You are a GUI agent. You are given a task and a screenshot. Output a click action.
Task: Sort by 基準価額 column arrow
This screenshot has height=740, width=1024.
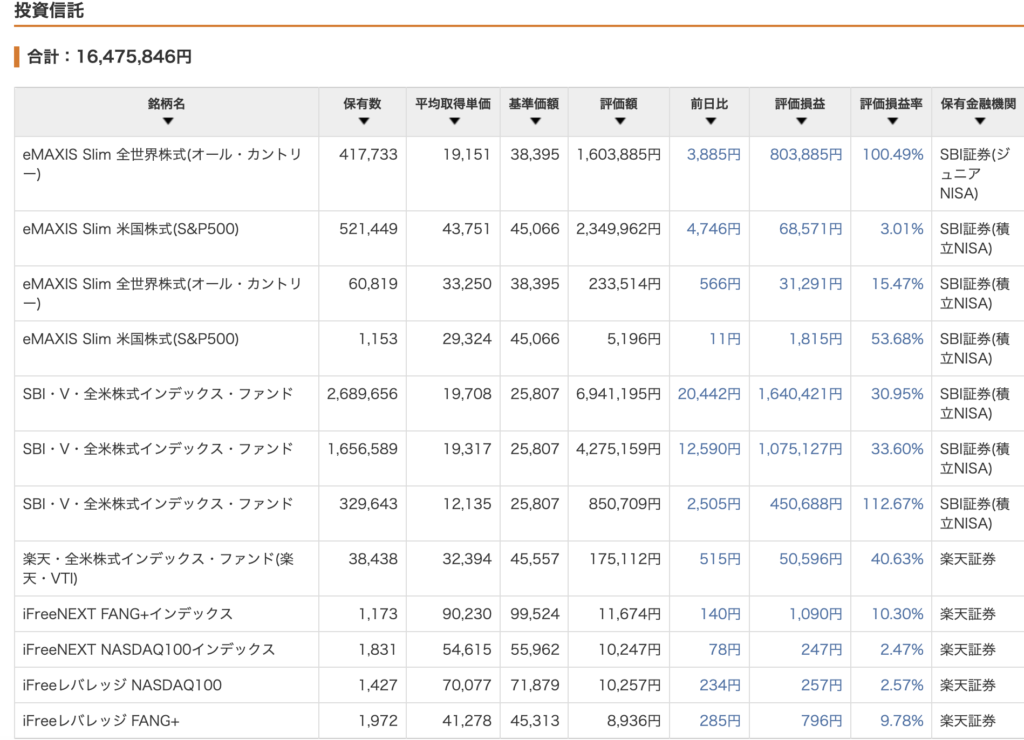click(x=536, y=121)
